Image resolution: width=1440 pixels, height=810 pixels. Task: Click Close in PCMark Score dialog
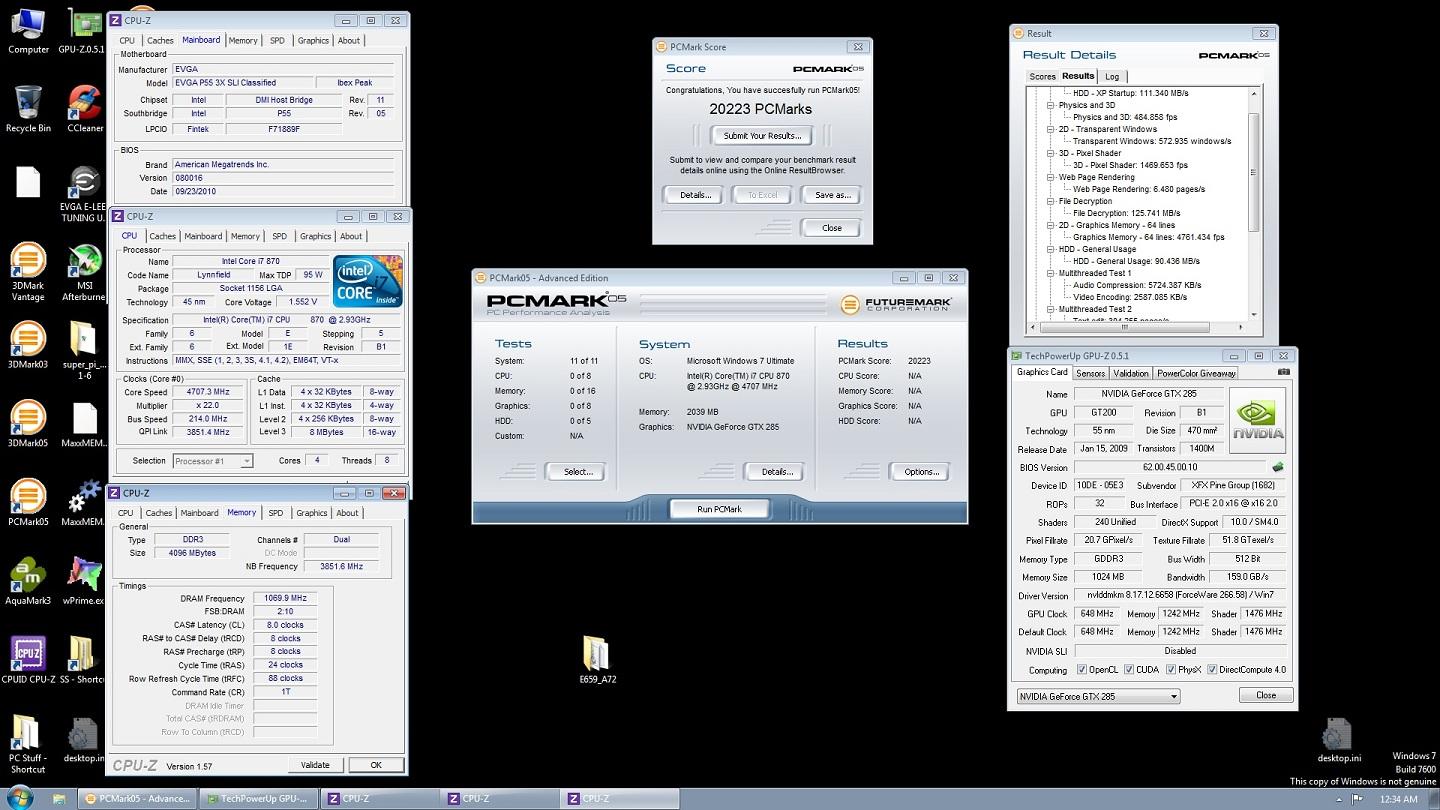832,228
